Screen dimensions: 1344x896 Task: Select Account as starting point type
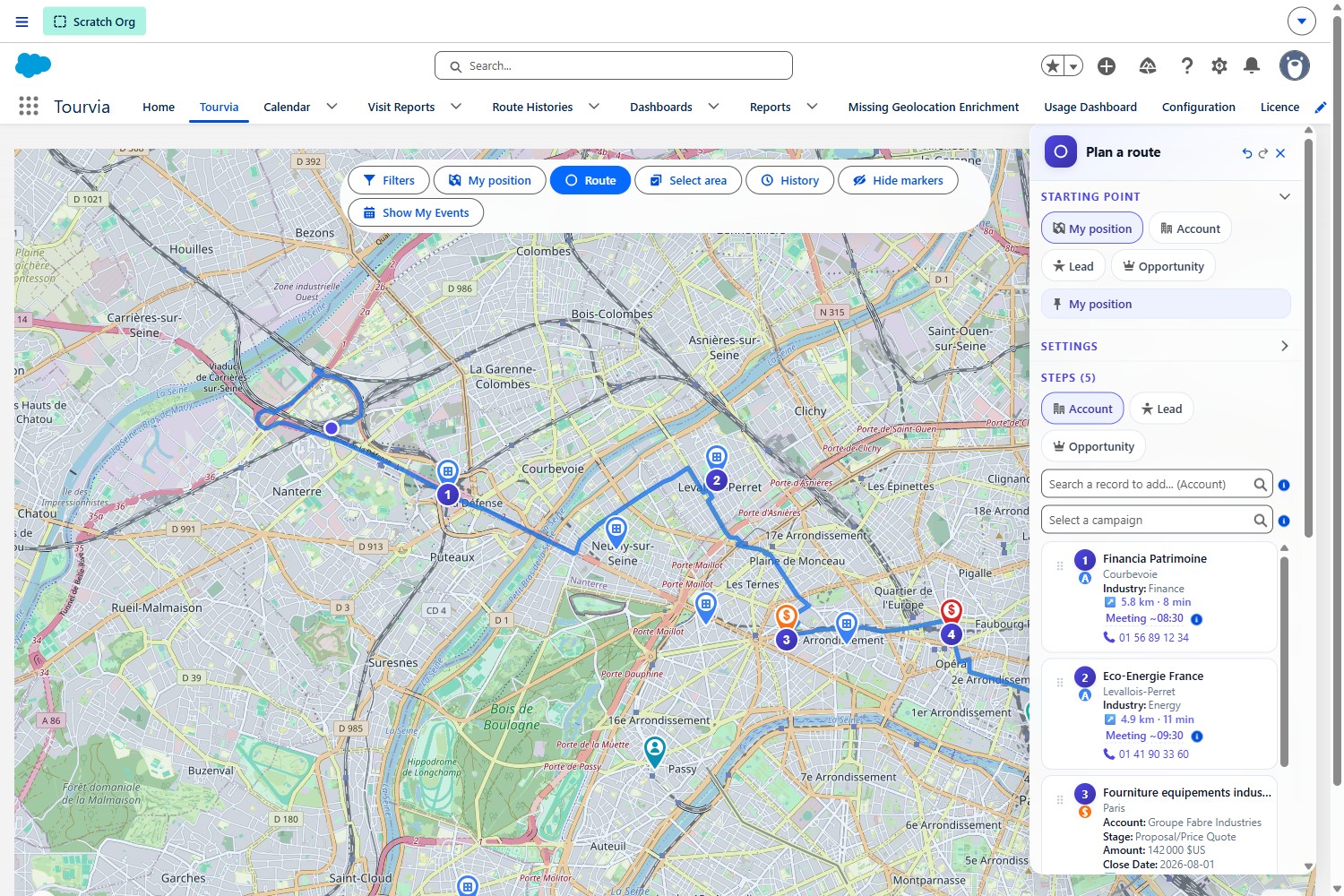point(1190,228)
